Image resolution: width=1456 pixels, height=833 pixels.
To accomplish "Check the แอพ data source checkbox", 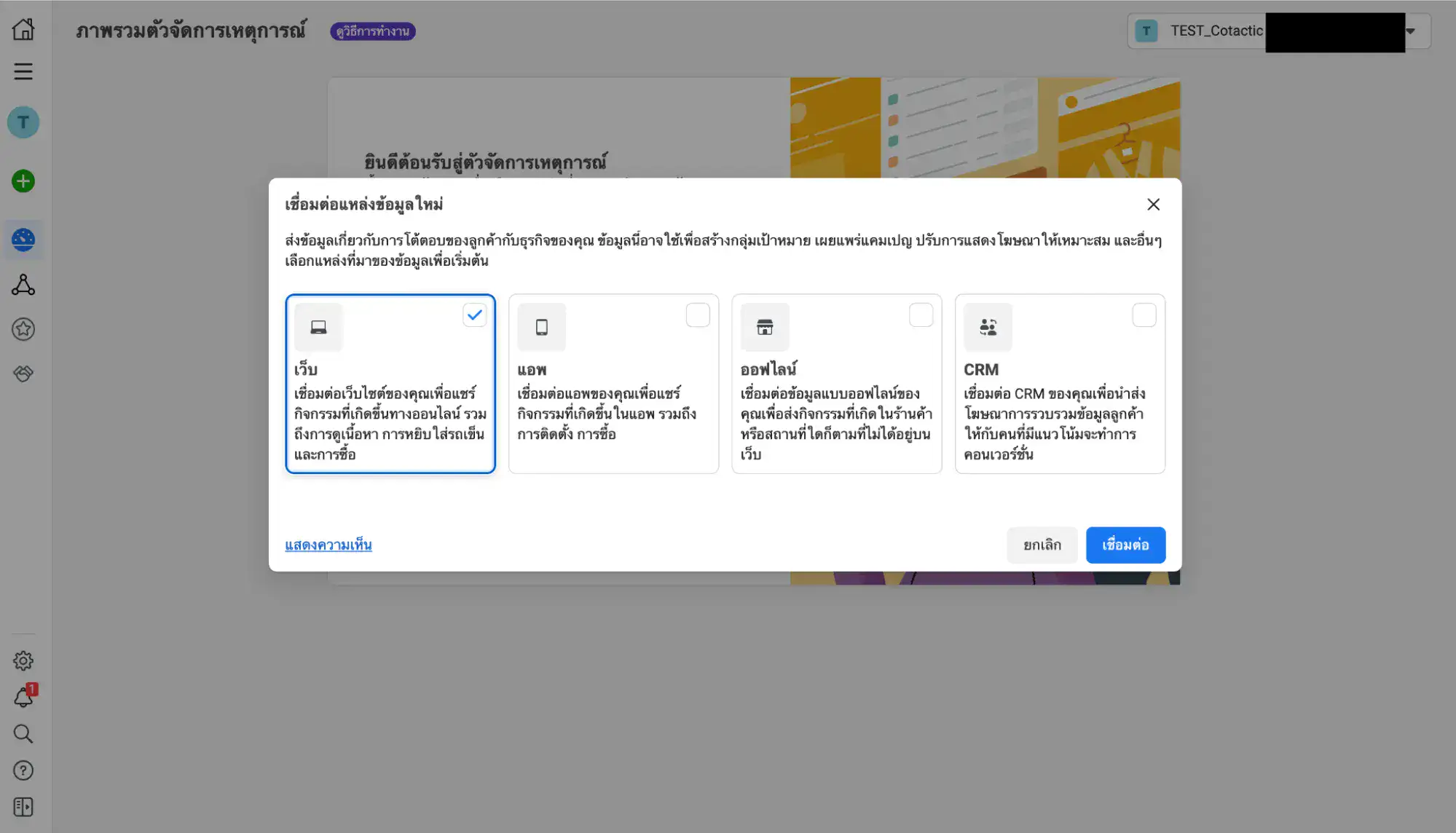I will click(697, 315).
